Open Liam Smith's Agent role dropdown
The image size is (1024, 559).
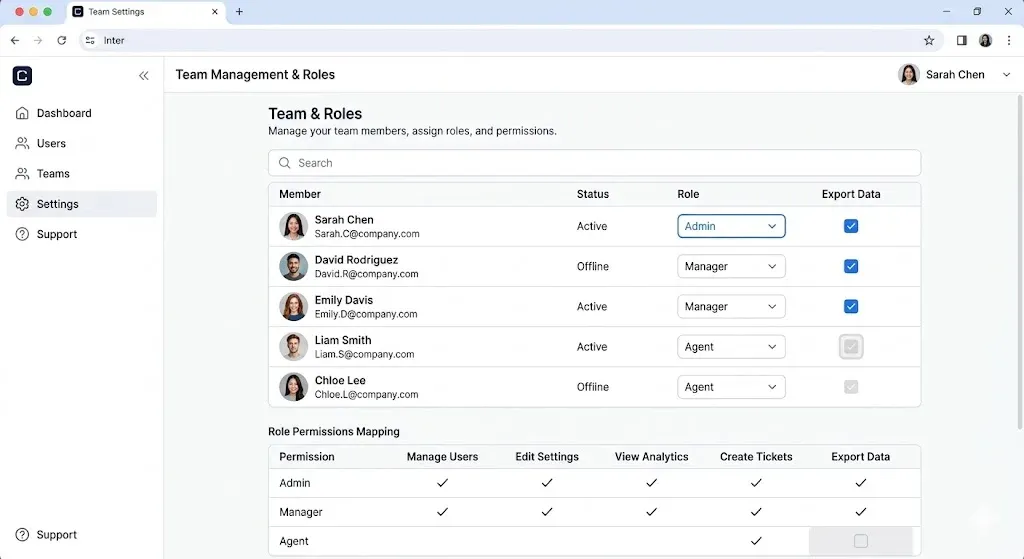click(731, 347)
